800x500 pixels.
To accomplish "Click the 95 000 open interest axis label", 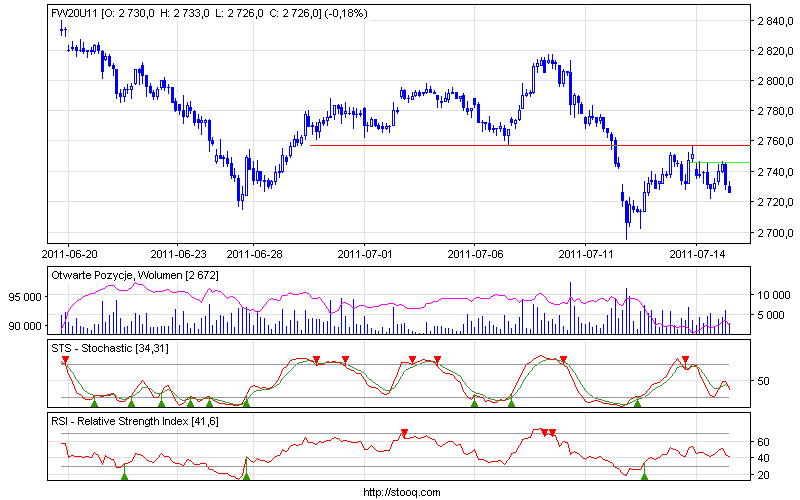I will [25, 297].
